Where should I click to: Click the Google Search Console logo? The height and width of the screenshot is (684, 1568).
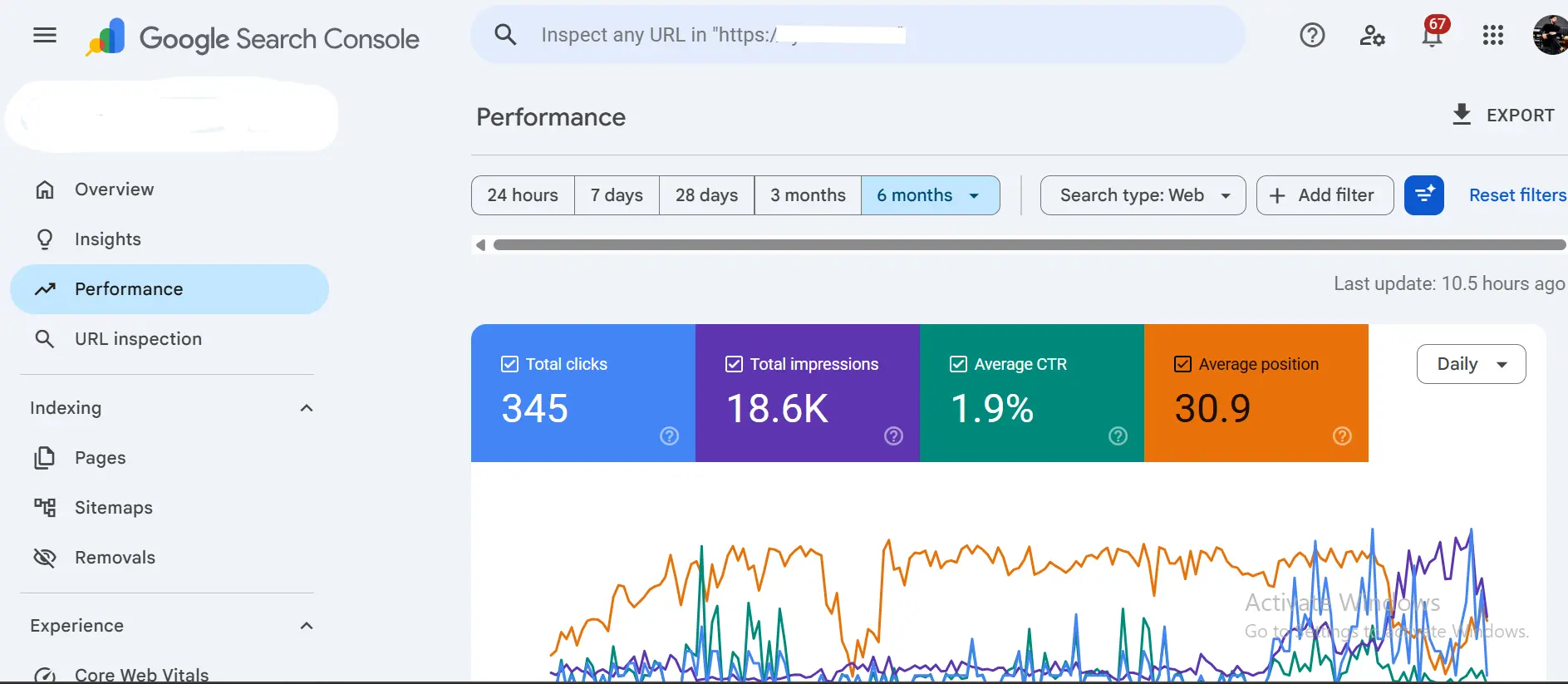coord(253,38)
